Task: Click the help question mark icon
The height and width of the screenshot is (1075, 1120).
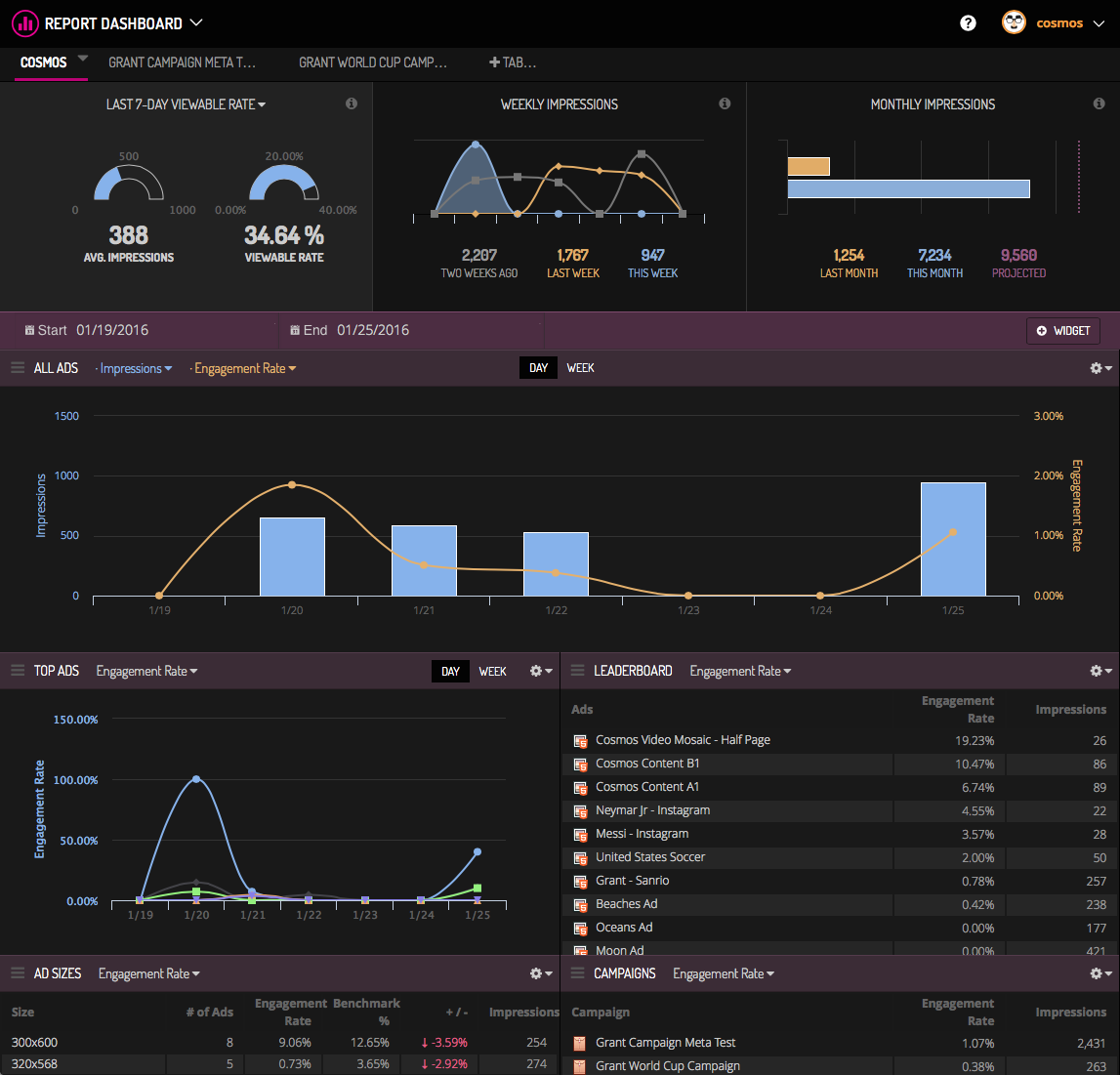Action: (x=968, y=23)
